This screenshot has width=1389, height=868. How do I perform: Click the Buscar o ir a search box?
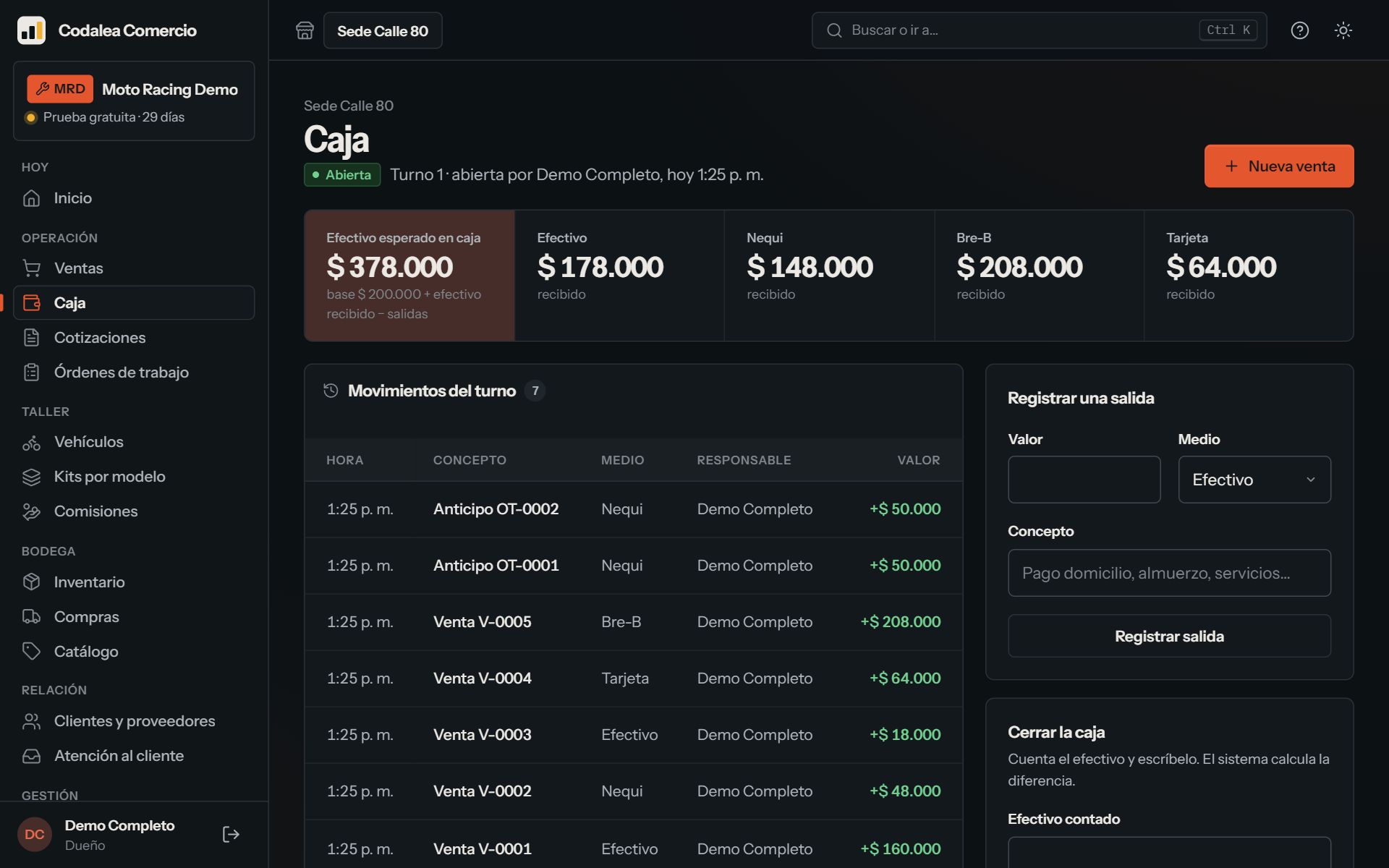point(1039,30)
